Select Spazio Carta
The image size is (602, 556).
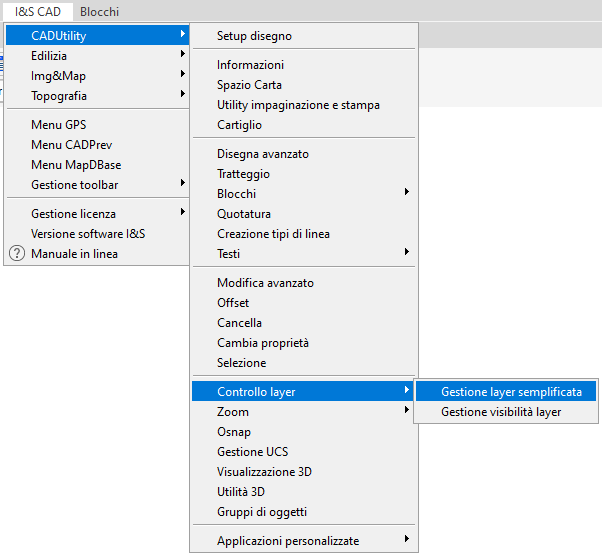pos(304,85)
